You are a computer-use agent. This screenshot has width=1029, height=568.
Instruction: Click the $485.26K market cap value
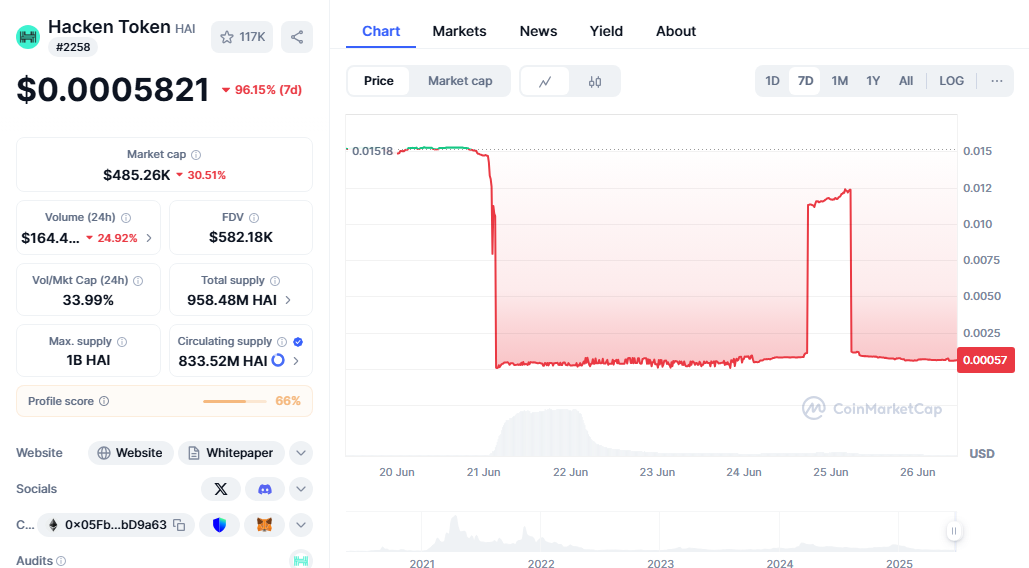pos(136,175)
